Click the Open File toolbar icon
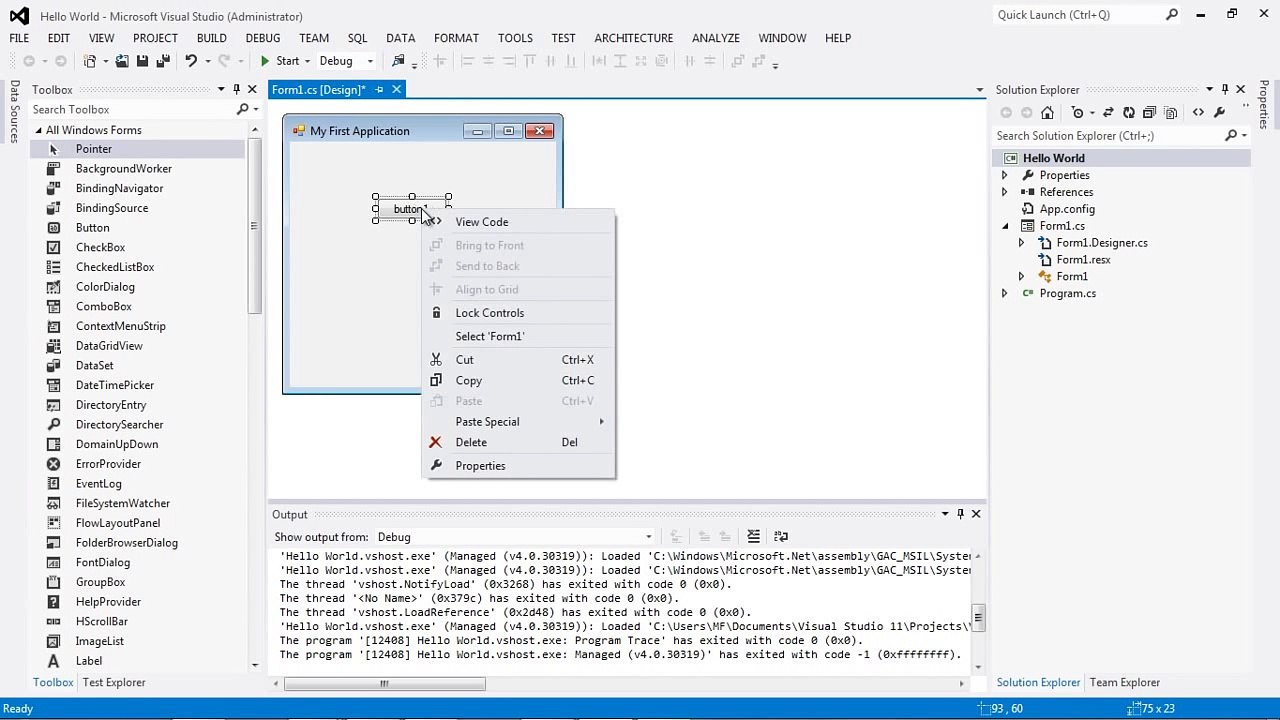Viewport: 1280px width, 720px height. 122,61
